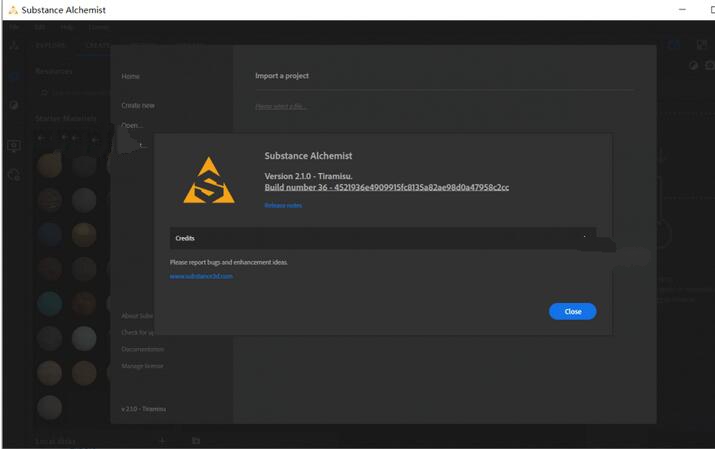The width and height of the screenshot is (715, 449).
Task: Open the Manage license entry
Action: point(142,366)
